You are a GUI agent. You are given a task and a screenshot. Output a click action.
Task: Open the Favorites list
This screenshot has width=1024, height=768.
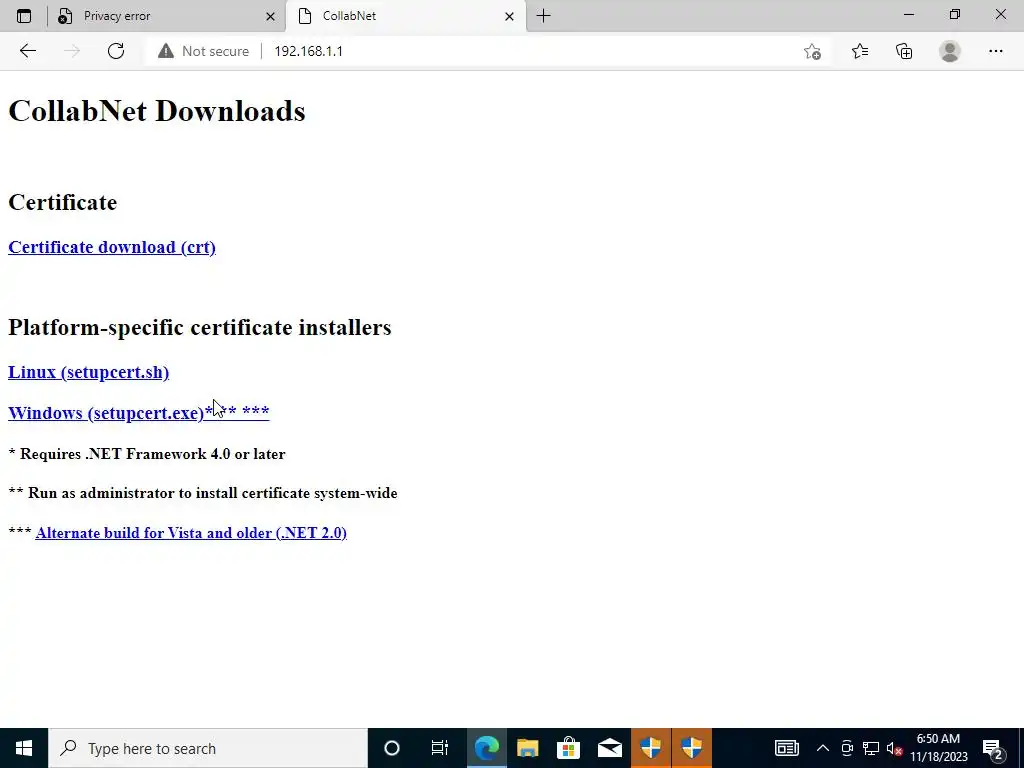point(859,51)
